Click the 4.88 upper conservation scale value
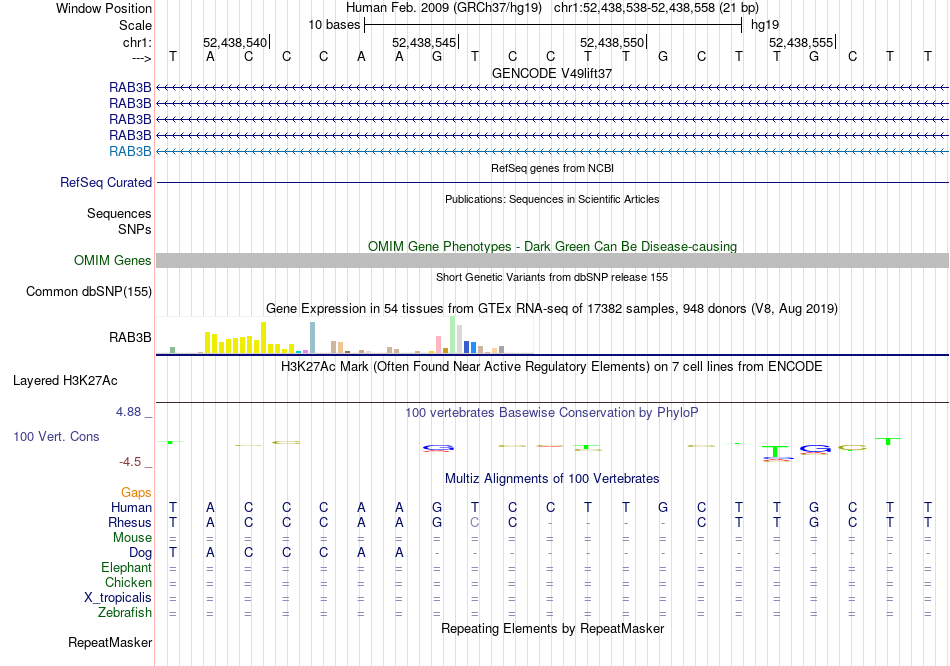This screenshot has width=950, height=666. click(x=128, y=412)
